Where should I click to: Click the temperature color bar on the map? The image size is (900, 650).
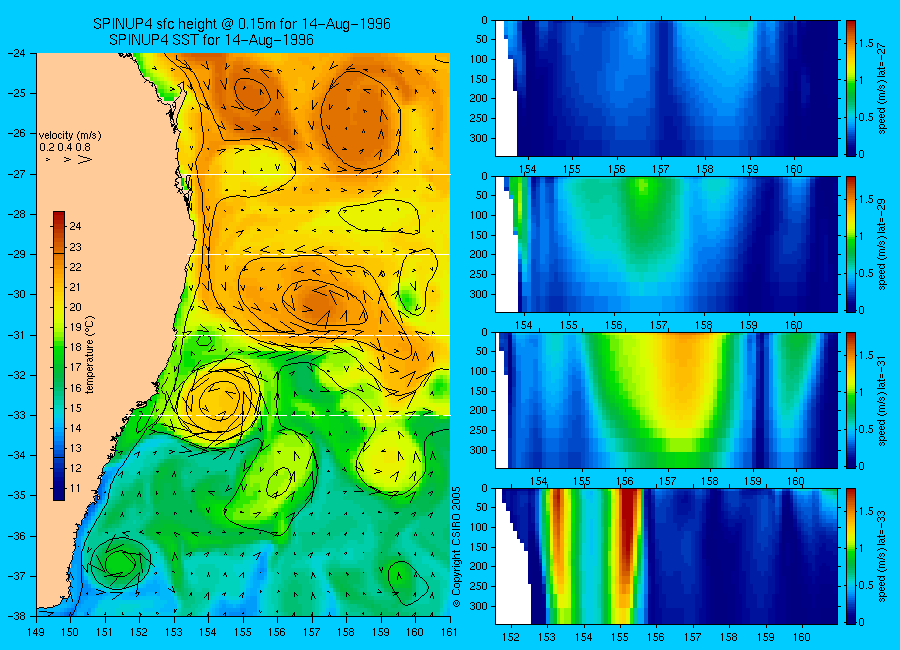[59, 355]
